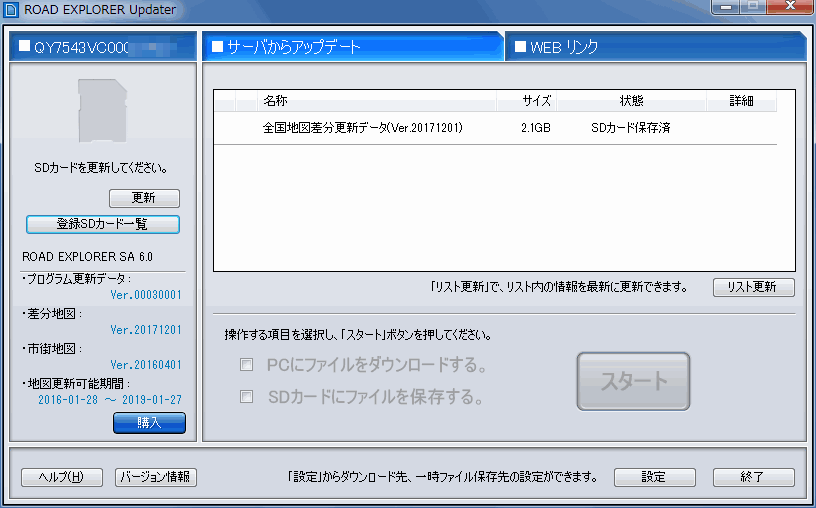Screen dimensions: 816x508
Task: Switch to WEB リンク tab
Action: click(656, 47)
